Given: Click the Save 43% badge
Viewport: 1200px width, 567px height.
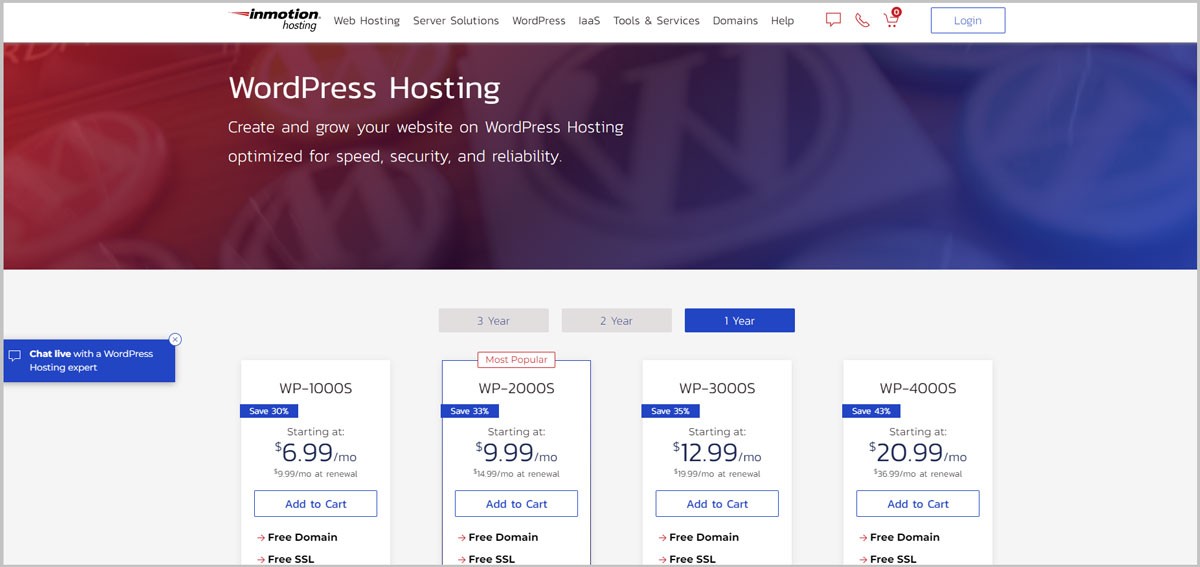Looking at the screenshot, I should click(x=871, y=411).
